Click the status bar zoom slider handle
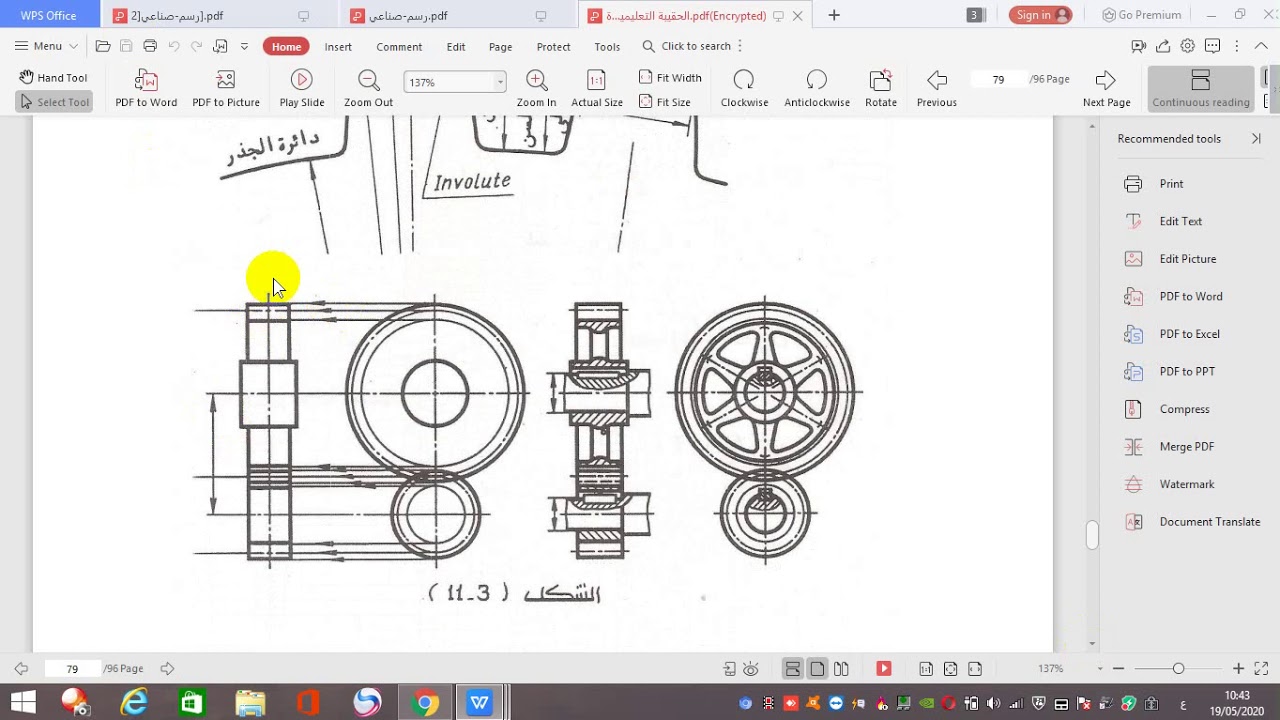 (x=1178, y=669)
